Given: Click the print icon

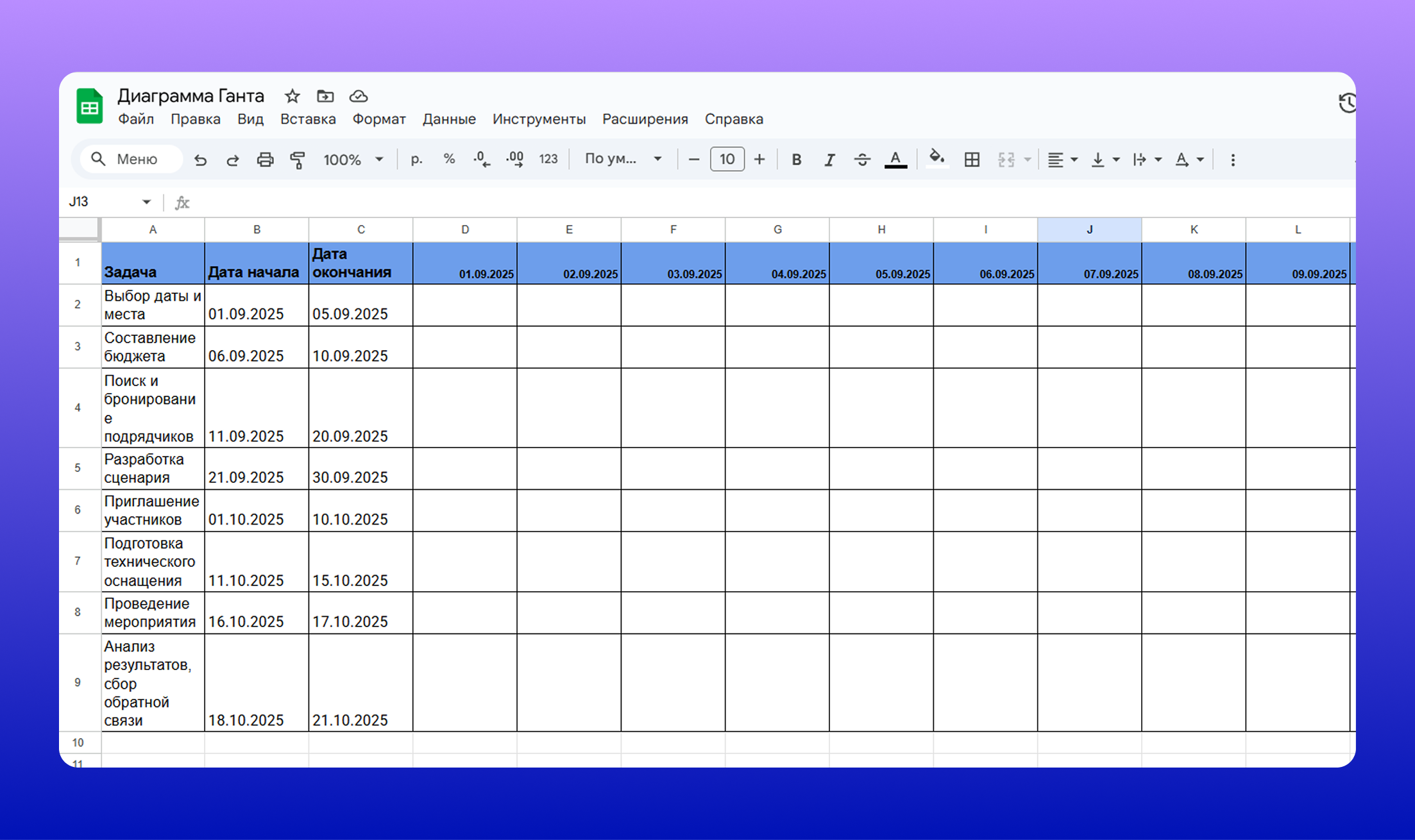Looking at the screenshot, I should coord(265,160).
